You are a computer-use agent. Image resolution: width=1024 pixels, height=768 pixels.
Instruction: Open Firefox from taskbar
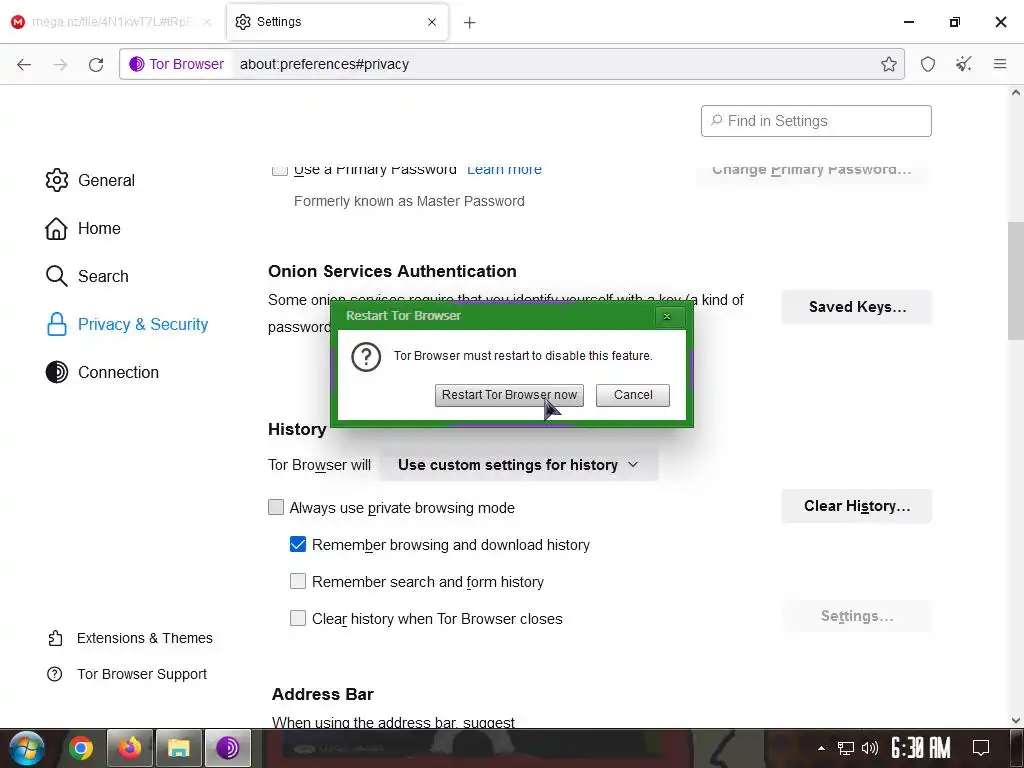tap(129, 748)
